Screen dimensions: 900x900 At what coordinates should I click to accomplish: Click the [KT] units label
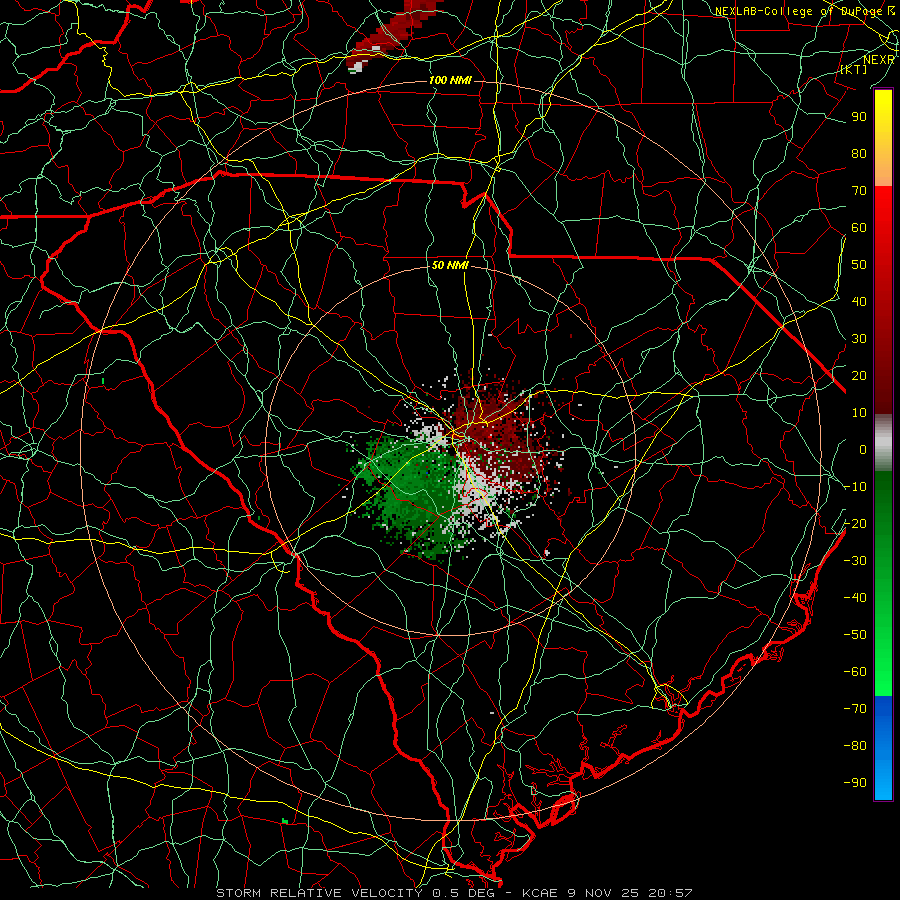854,69
